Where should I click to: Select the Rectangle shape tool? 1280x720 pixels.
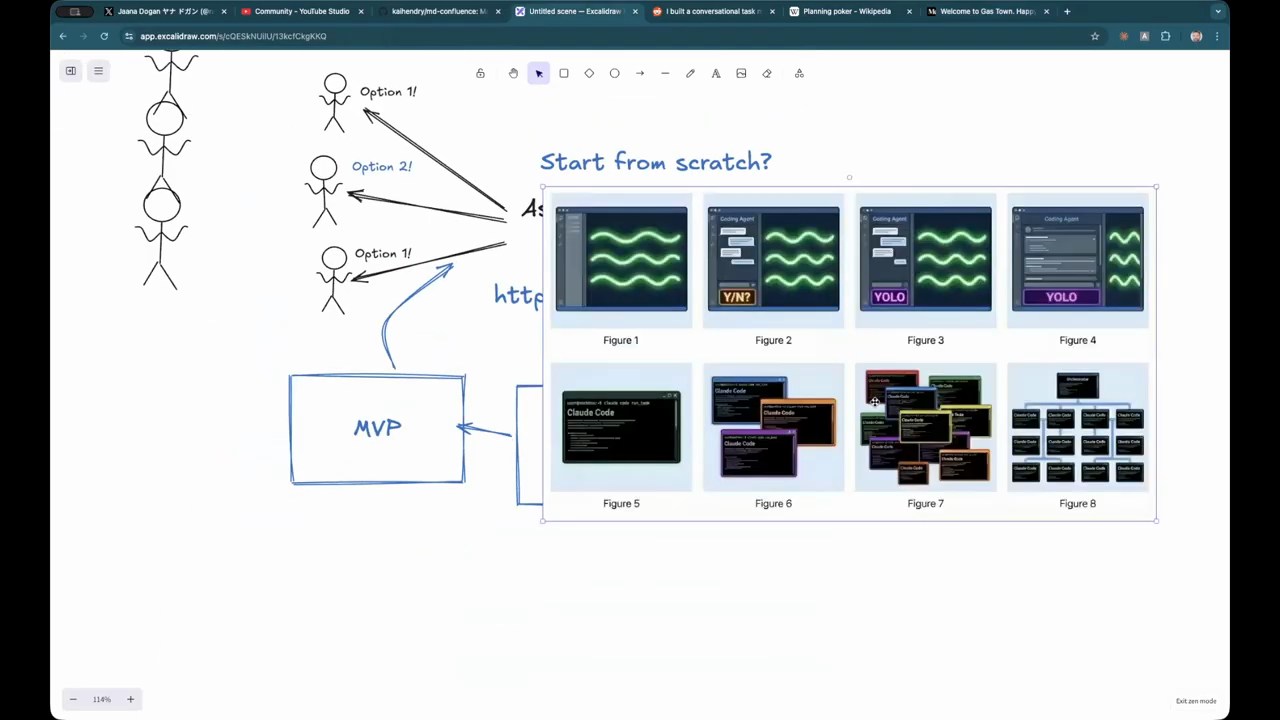click(x=564, y=73)
